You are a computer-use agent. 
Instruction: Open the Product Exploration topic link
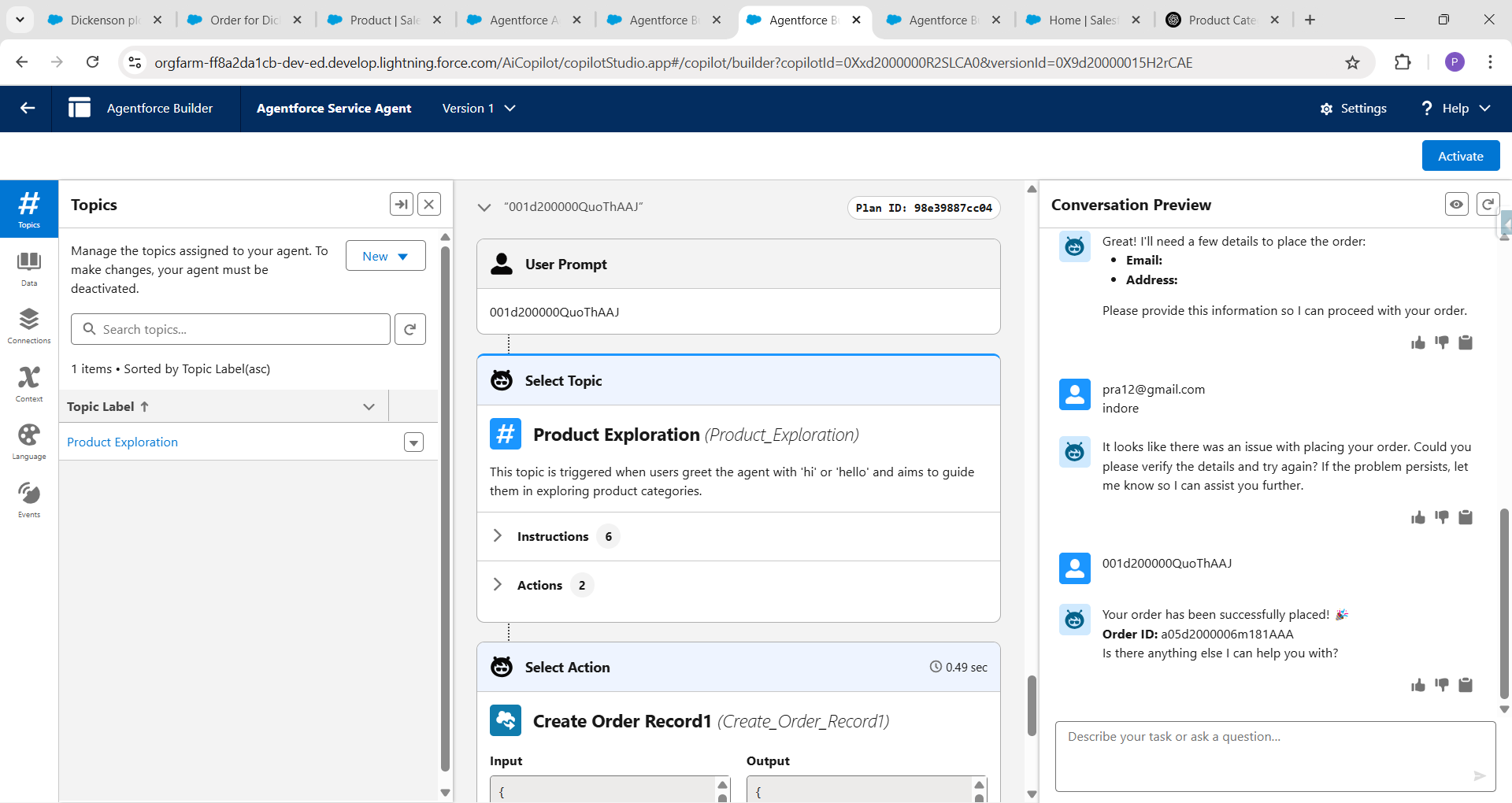coord(122,442)
